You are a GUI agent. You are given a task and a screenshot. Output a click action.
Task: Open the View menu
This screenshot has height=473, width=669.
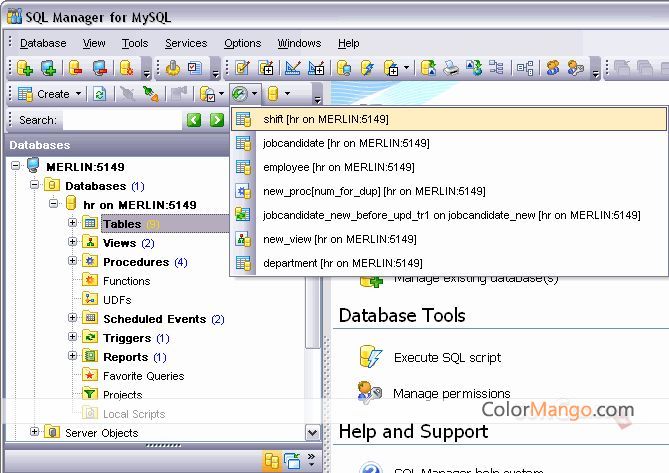pyautogui.click(x=94, y=43)
